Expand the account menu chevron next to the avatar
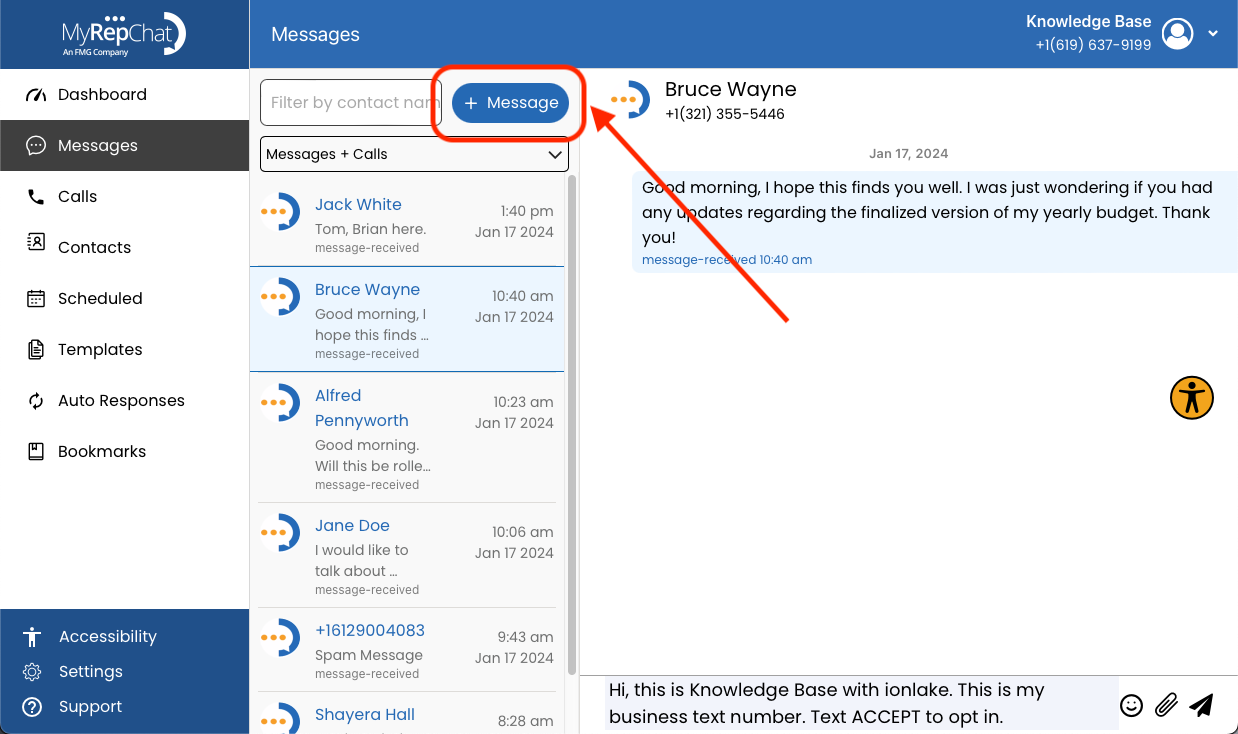Screen dimensions: 1238x734 (1212, 33)
